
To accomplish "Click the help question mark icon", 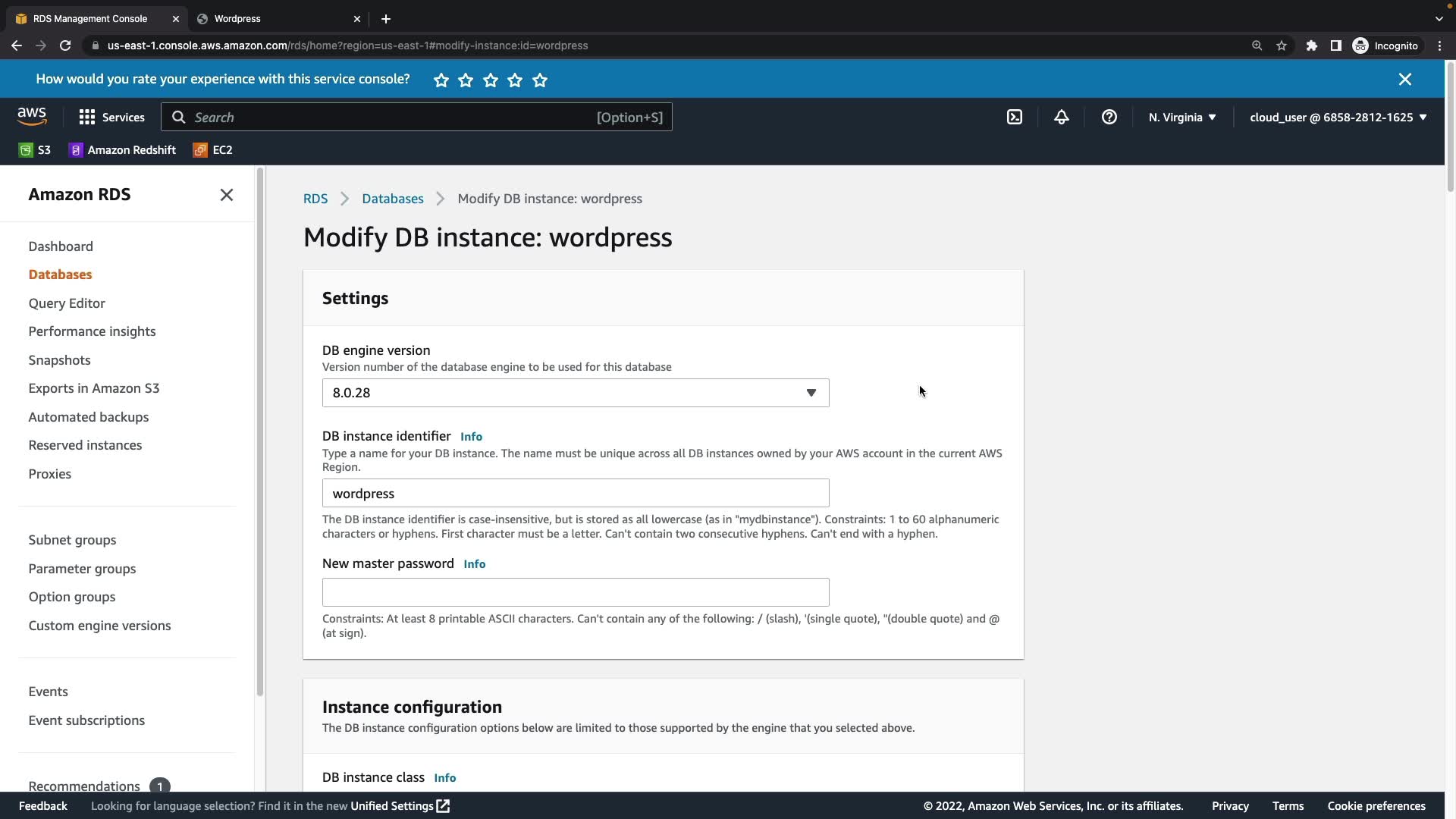I will (x=1109, y=117).
